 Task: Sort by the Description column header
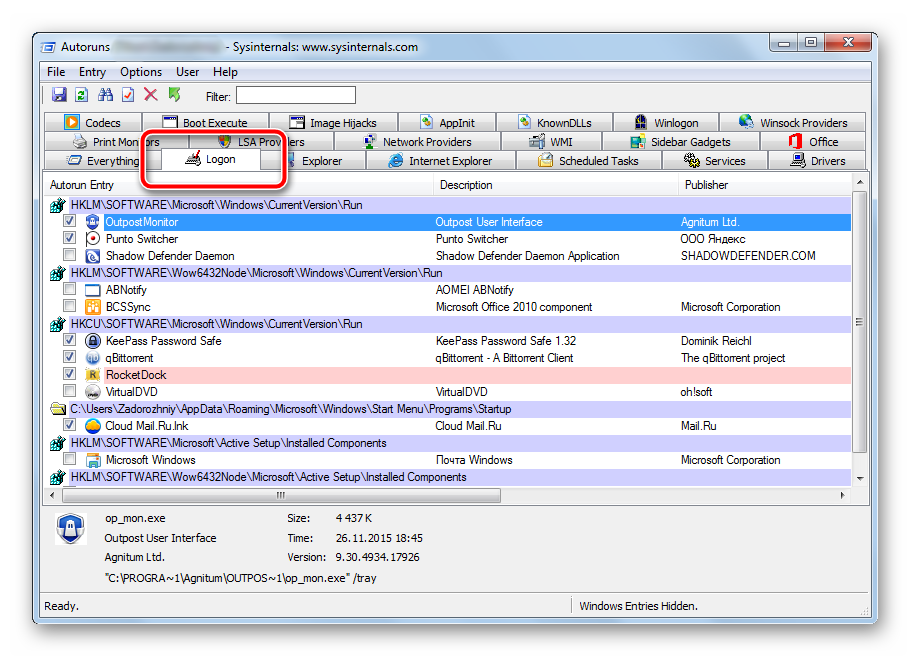(466, 185)
